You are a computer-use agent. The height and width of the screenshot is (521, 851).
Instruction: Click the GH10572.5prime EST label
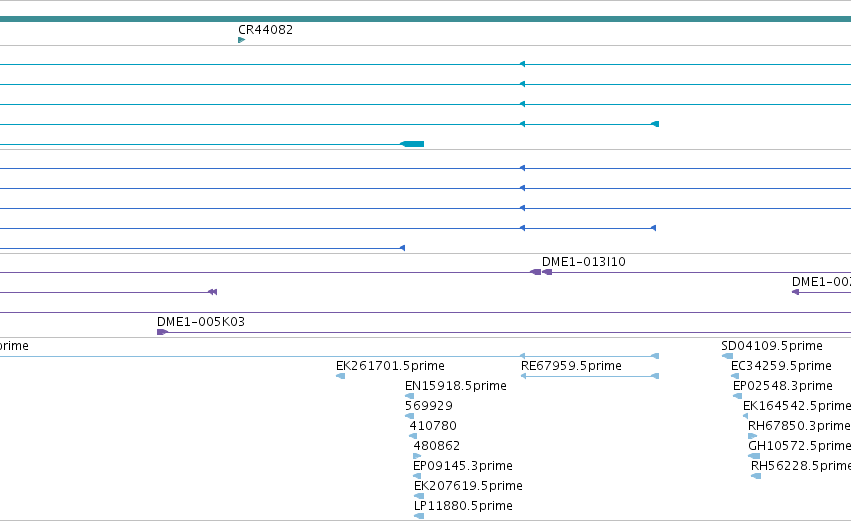pos(799,446)
